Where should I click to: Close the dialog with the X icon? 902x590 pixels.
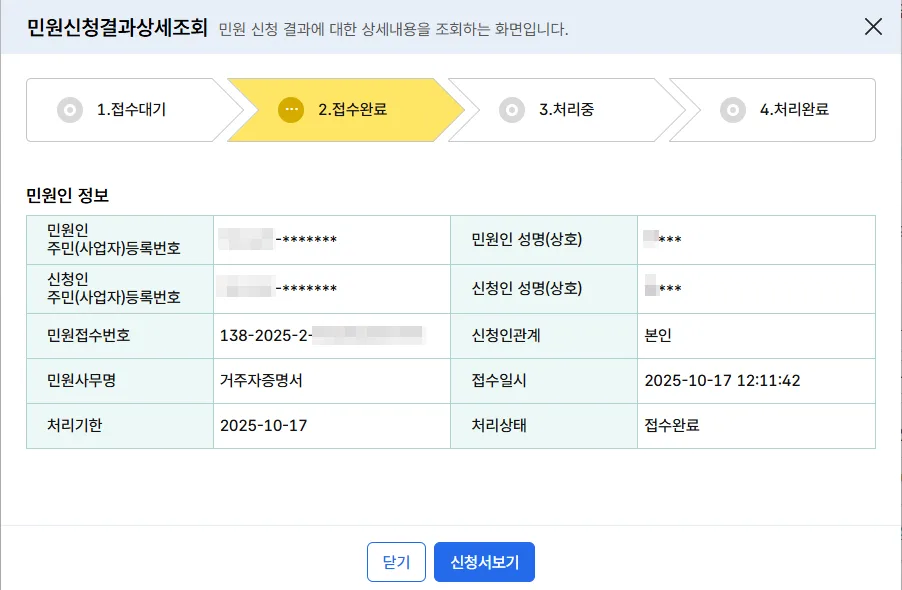click(873, 27)
